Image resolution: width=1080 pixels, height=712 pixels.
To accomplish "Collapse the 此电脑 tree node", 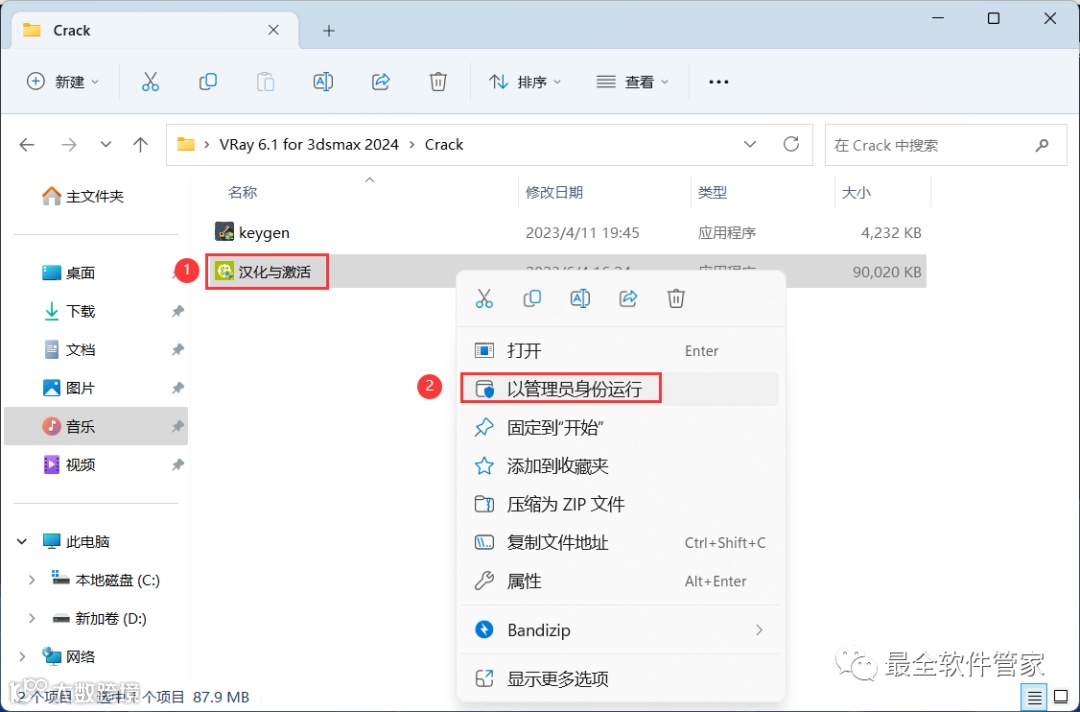I will [22, 542].
